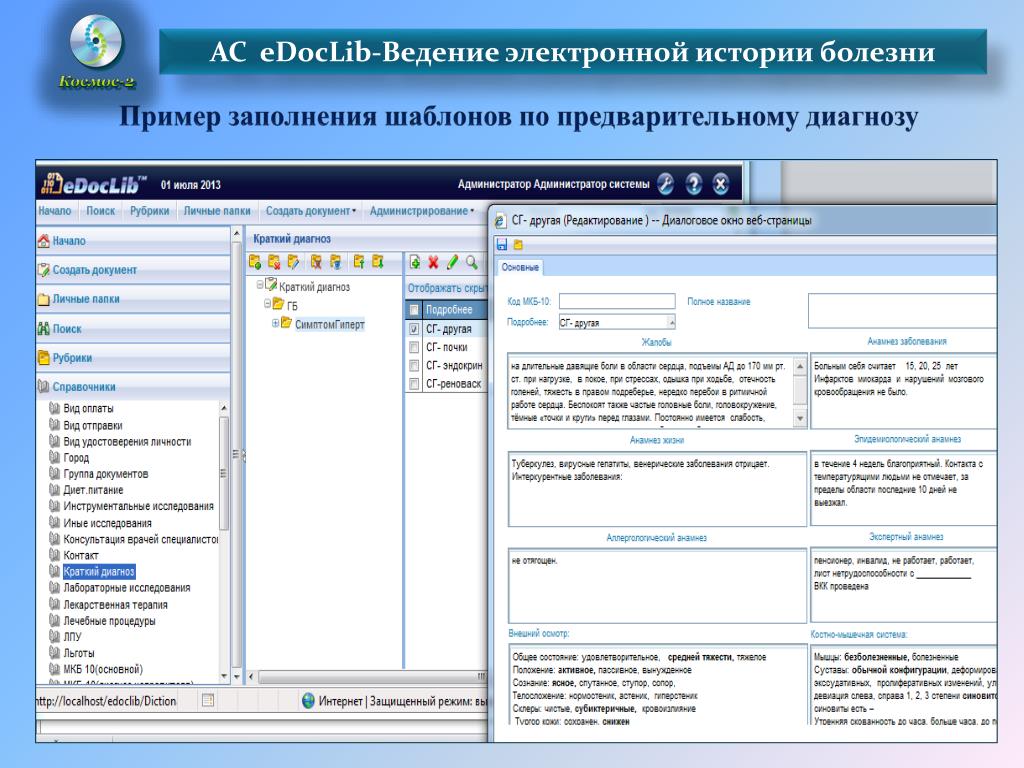Viewport: 1024px width, 768px height.
Task: Open Рубрики in the left sidebar
Action: pos(133,358)
